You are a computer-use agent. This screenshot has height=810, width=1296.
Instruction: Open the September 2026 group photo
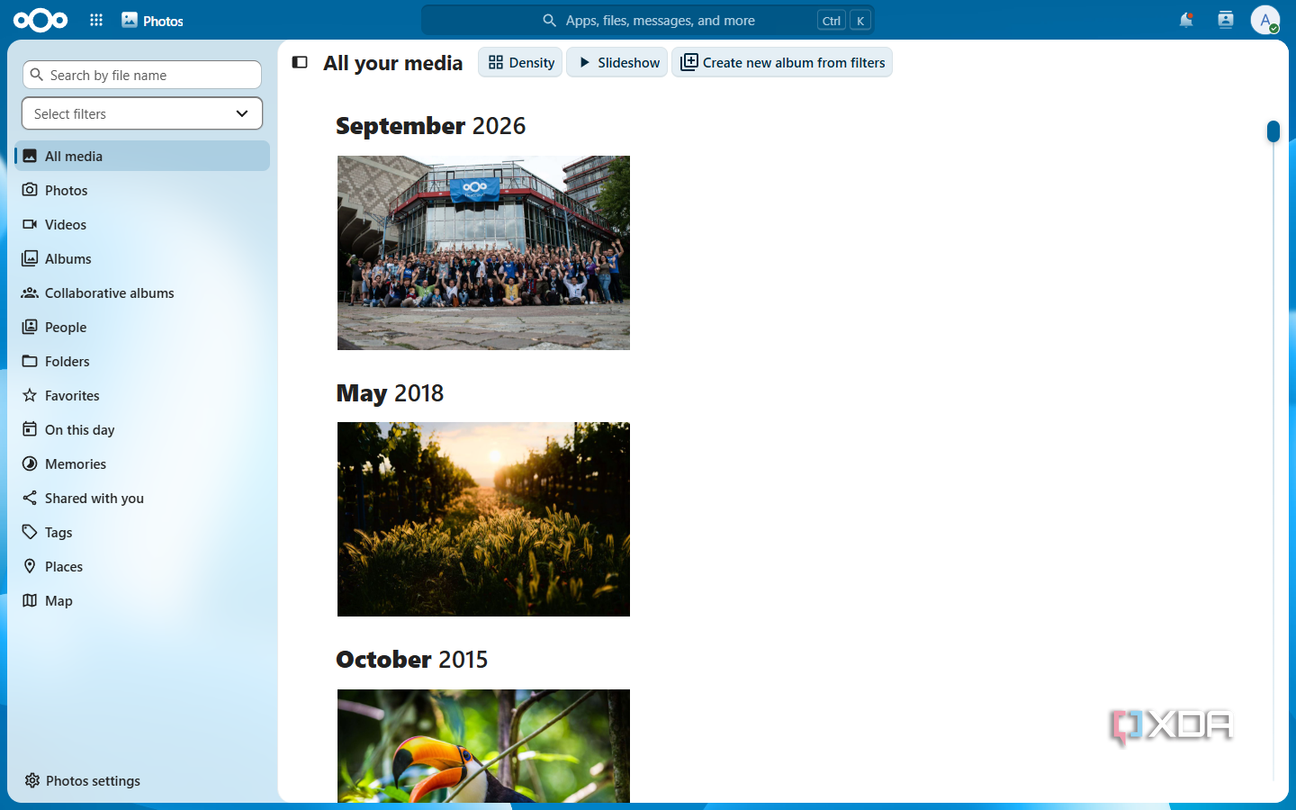(x=484, y=253)
